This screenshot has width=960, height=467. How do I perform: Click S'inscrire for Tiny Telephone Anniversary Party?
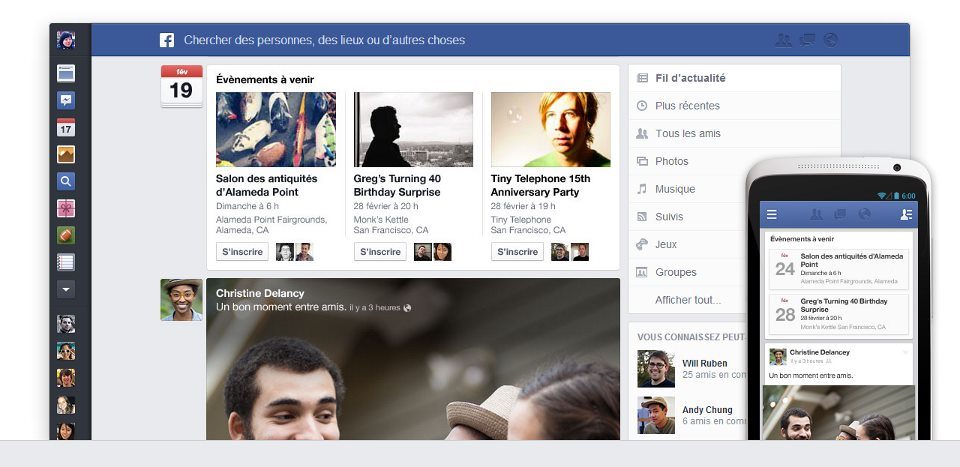pyautogui.click(x=516, y=252)
